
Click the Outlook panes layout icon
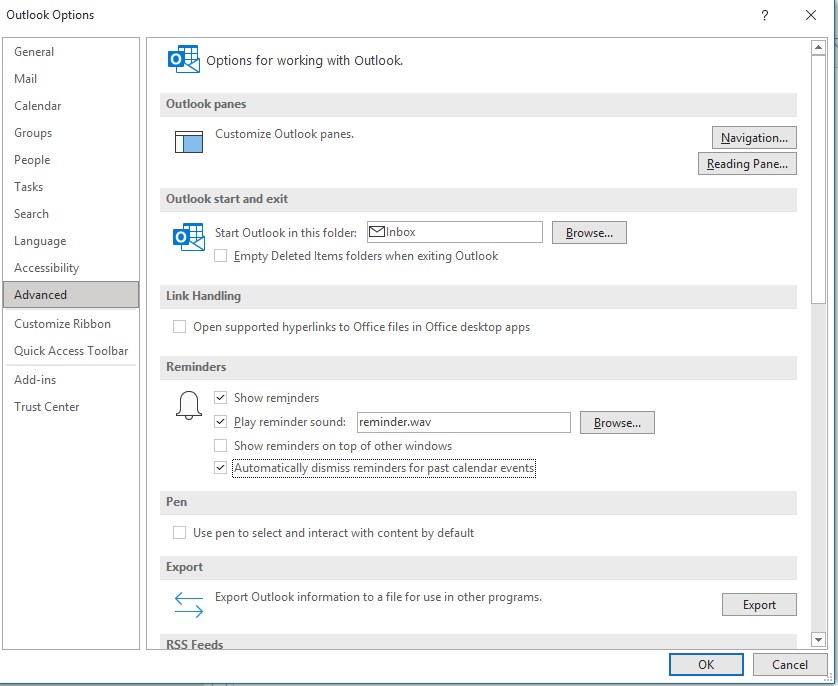[189, 142]
